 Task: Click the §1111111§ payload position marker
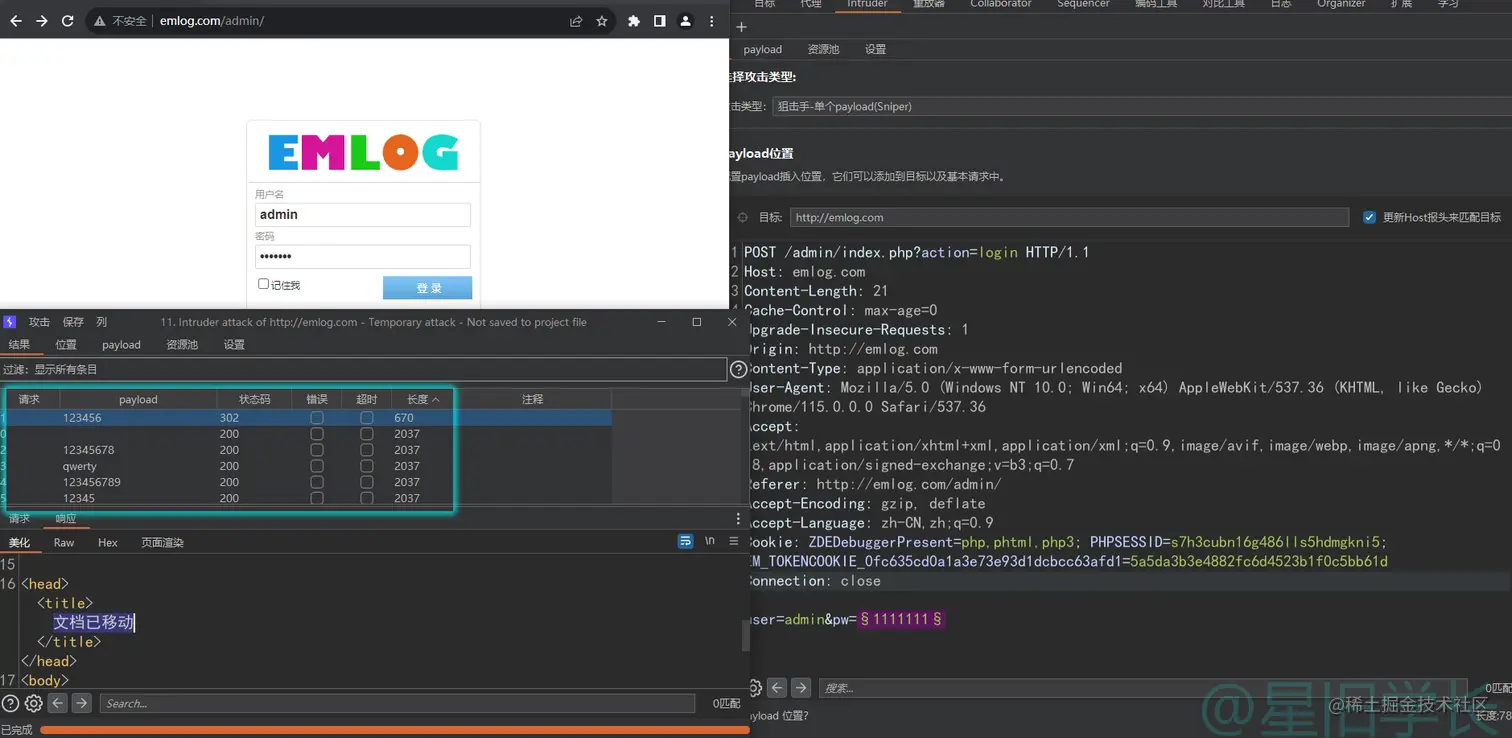click(x=902, y=619)
